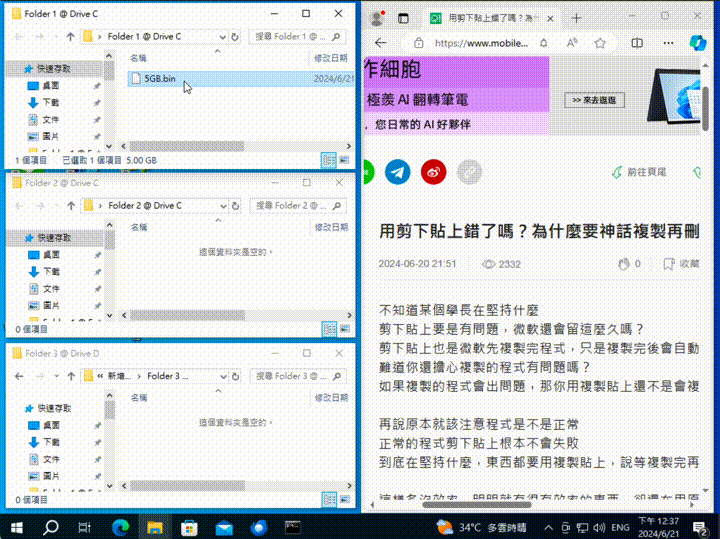Click the 收藏 bookmark button

coord(681,264)
